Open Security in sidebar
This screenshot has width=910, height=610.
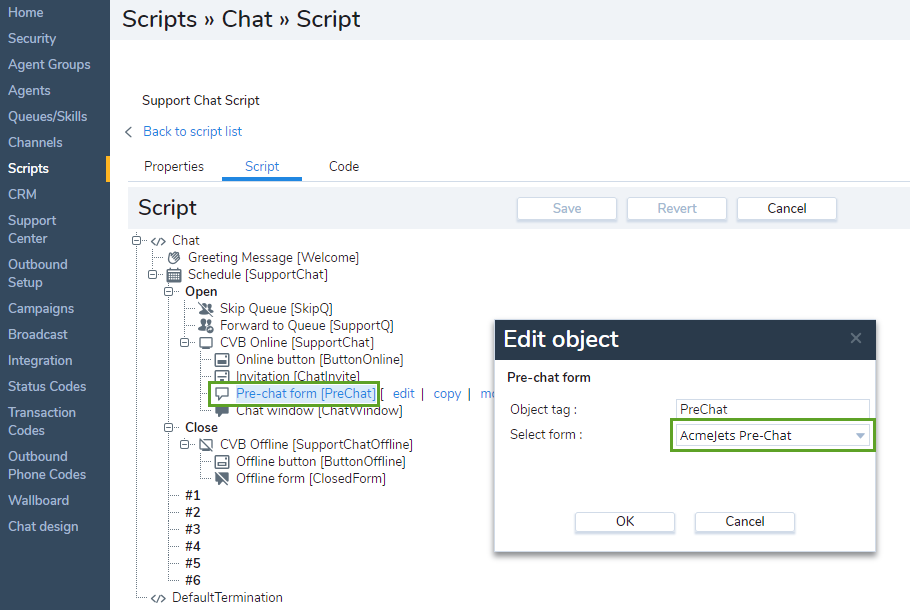pos(32,38)
